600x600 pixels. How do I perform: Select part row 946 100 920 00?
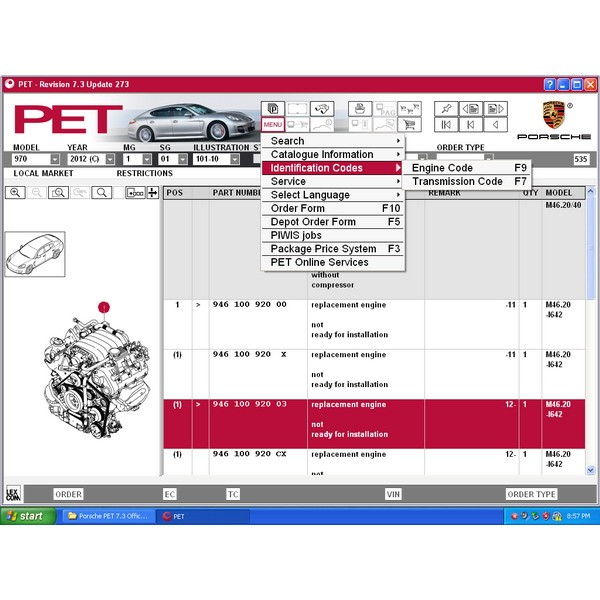(374, 324)
